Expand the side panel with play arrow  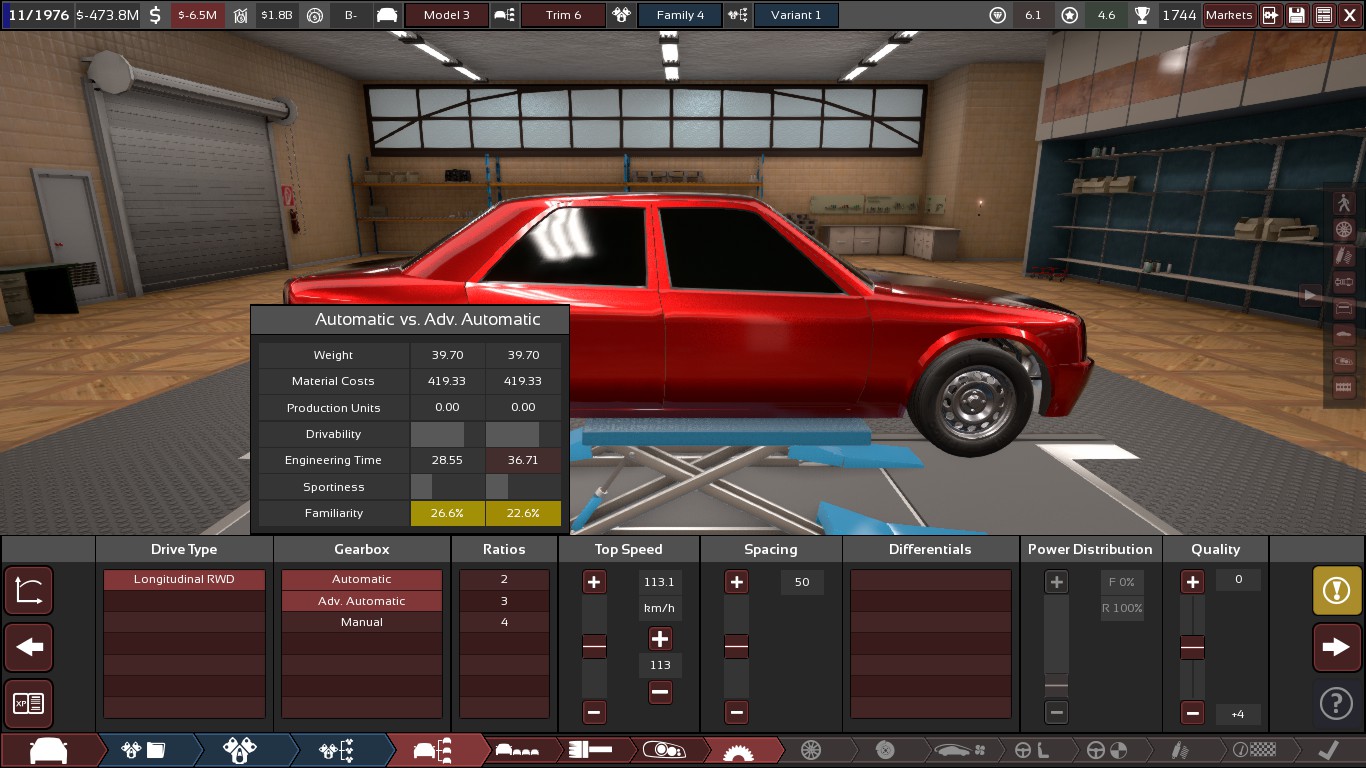[1309, 295]
